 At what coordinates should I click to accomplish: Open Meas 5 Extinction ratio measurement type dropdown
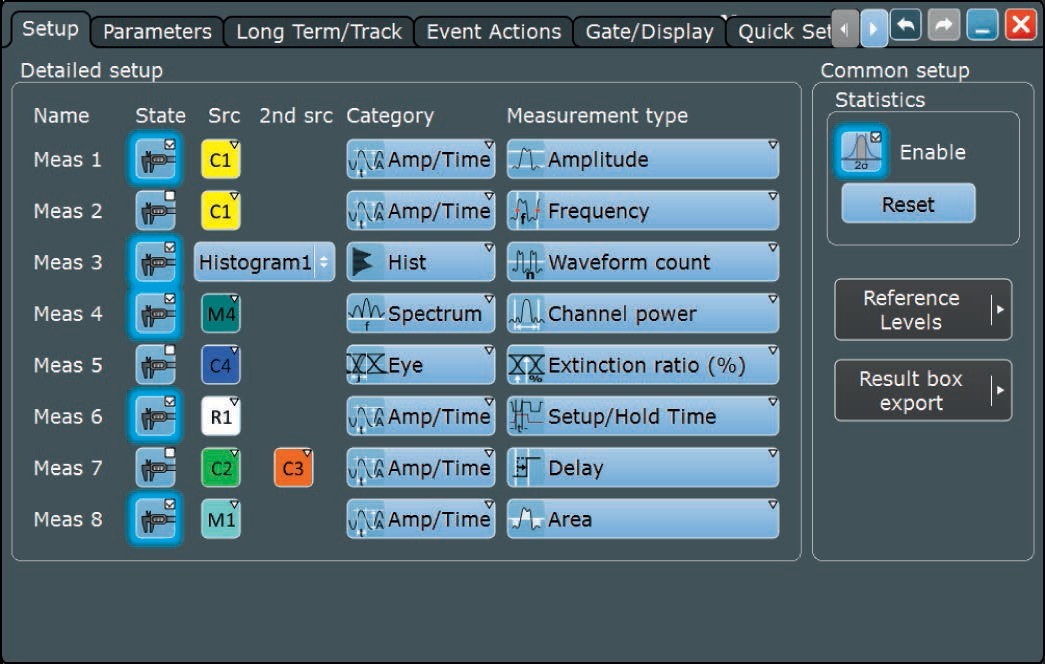[x=642, y=366]
